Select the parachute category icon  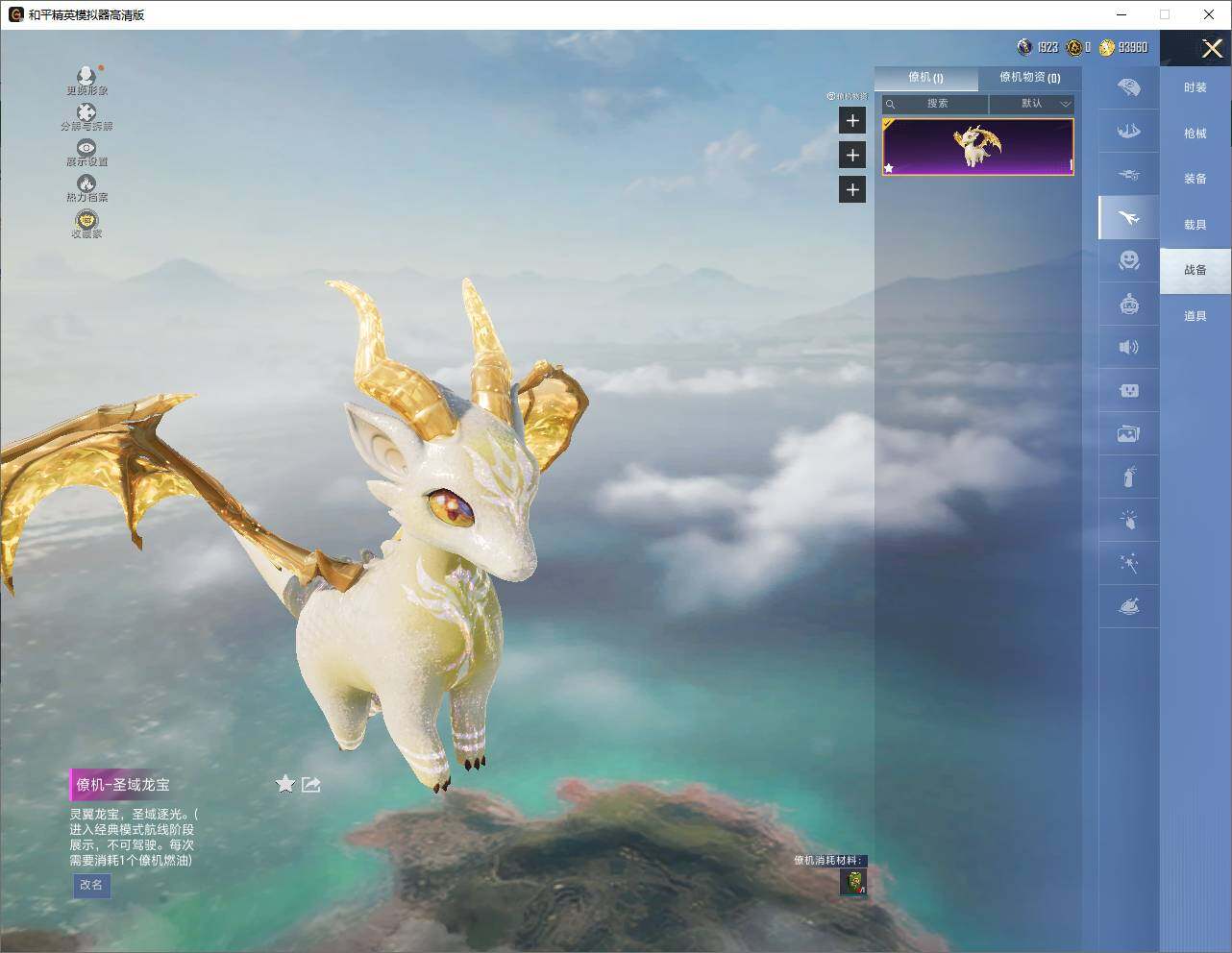point(1129,87)
